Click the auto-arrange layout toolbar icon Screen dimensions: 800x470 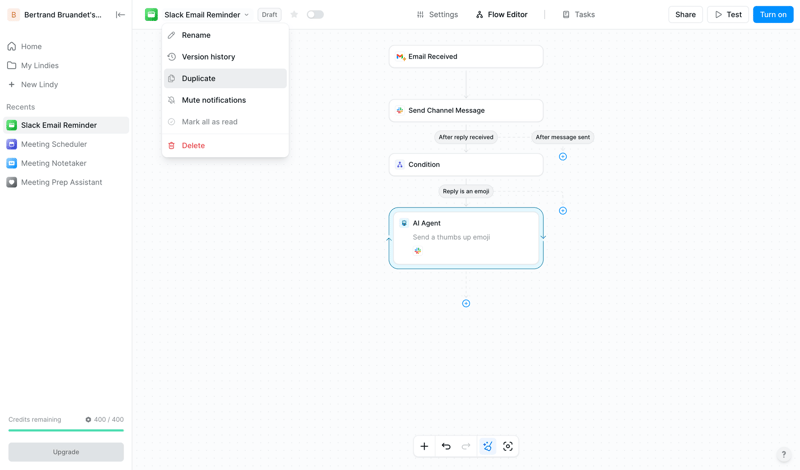click(x=488, y=447)
